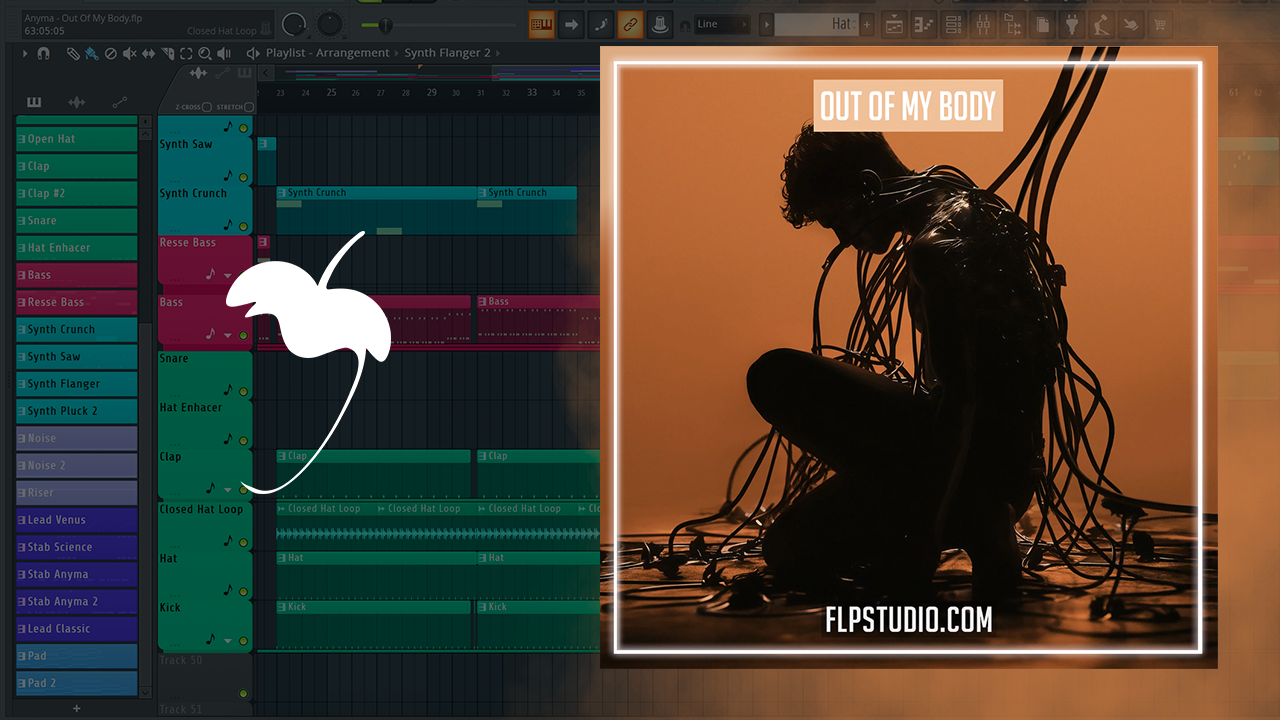Viewport: 1280px width, 720px height.
Task: Open the plugin picker plug icon
Action: pyautogui.click(x=1071, y=24)
